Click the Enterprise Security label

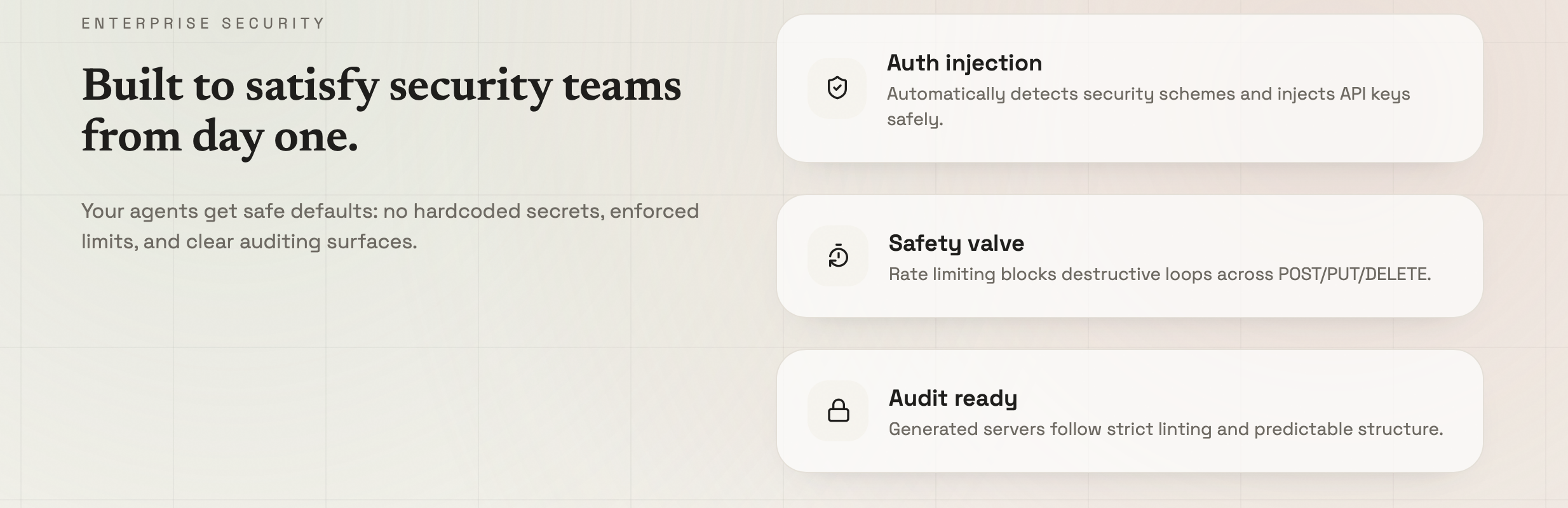[203, 23]
